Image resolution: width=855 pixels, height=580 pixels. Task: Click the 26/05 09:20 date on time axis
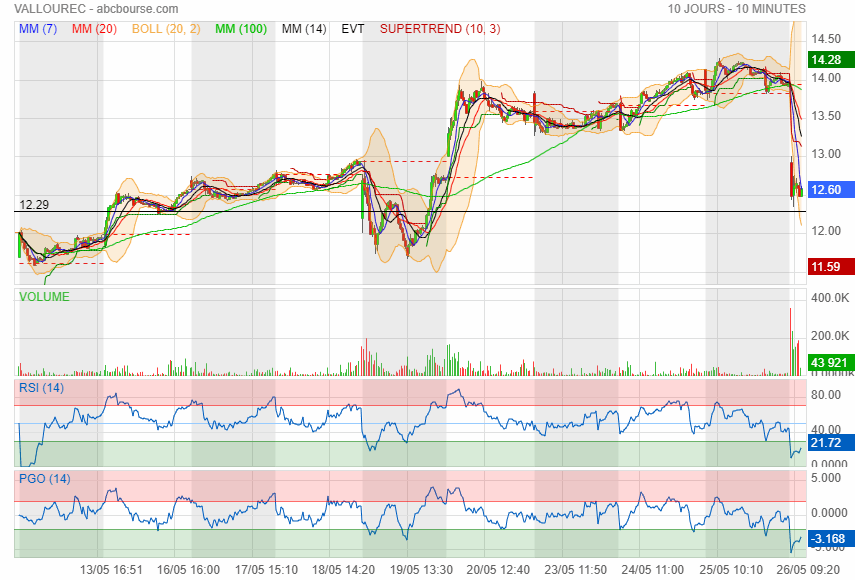tap(809, 569)
